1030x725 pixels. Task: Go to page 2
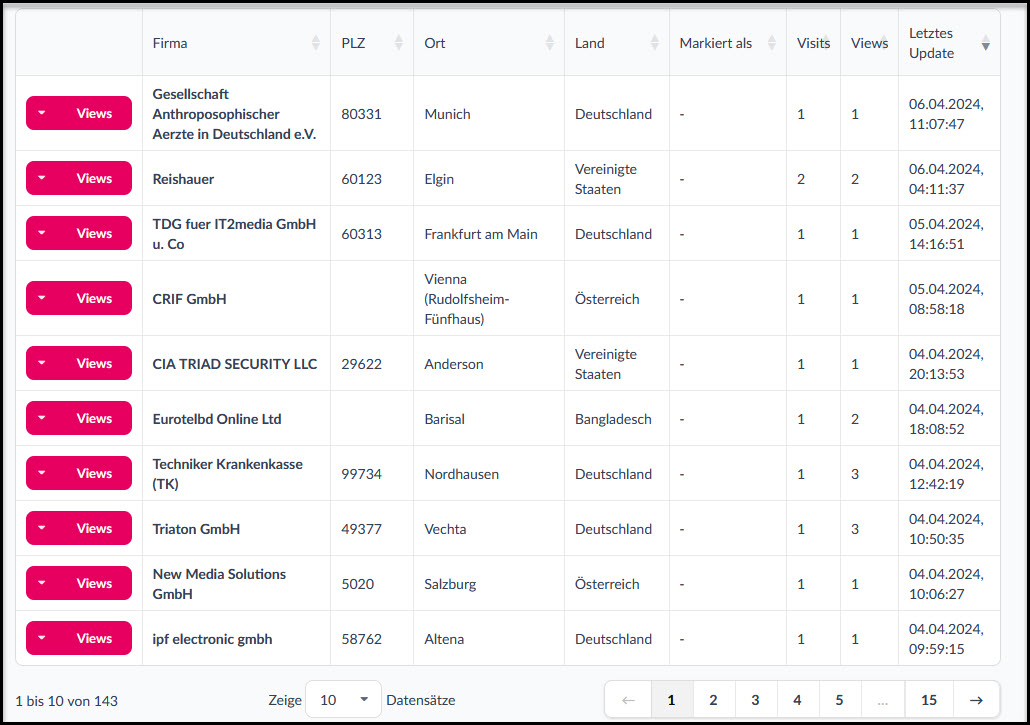click(x=713, y=700)
